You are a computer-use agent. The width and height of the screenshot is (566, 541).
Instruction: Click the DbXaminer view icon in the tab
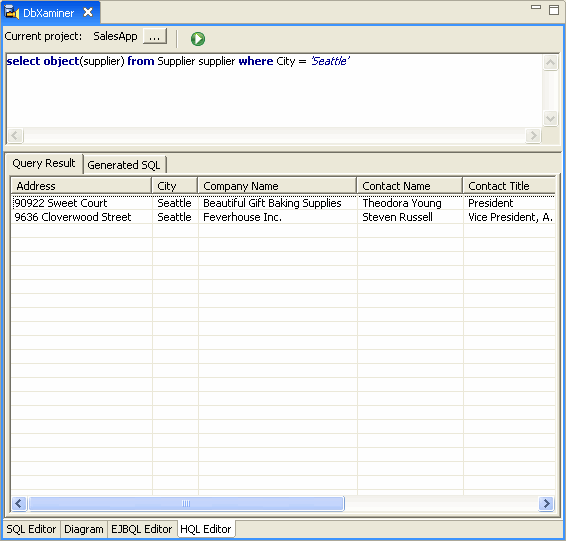tap(12, 13)
